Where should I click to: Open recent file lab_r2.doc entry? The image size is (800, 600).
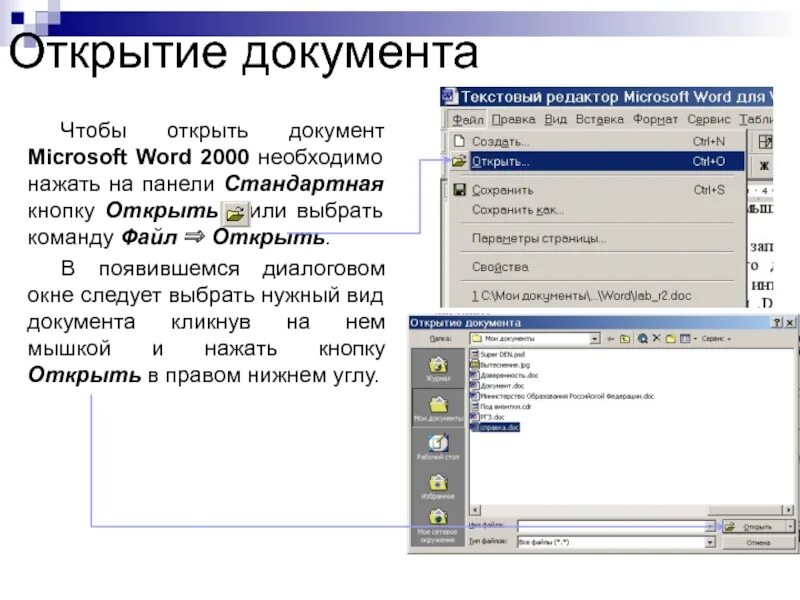(x=597, y=295)
